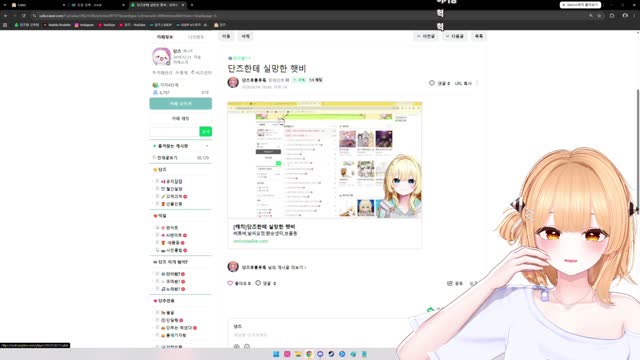Open the bookmarks folder at bar end
This screenshot has width=640, height=360.
click(220, 25)
